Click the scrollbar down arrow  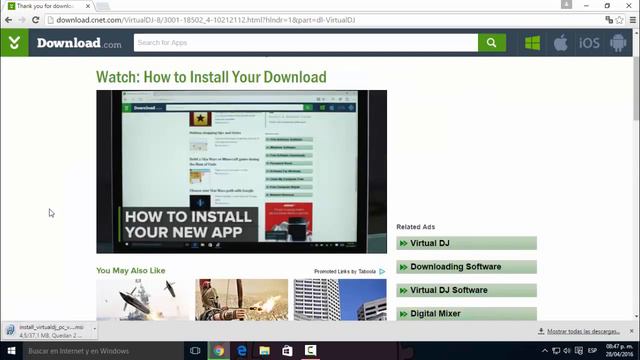tap(636, 316)
